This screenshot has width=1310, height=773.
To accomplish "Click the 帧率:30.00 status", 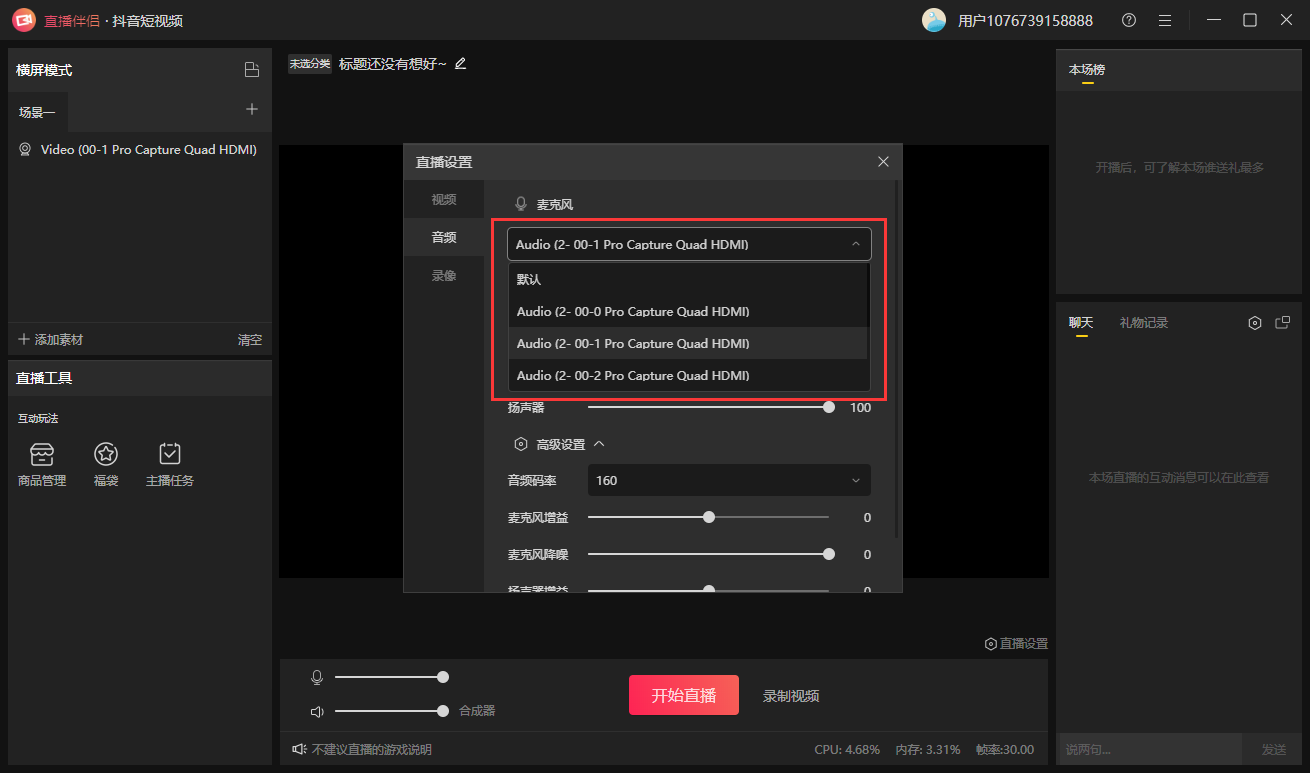I will pos(1004,749).
